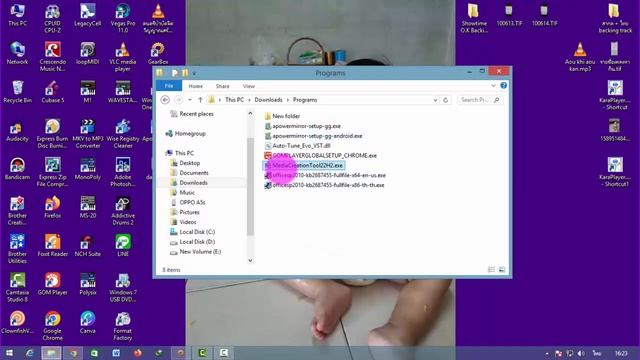Open the 100613.TIF desktop file

pos(509,16)
